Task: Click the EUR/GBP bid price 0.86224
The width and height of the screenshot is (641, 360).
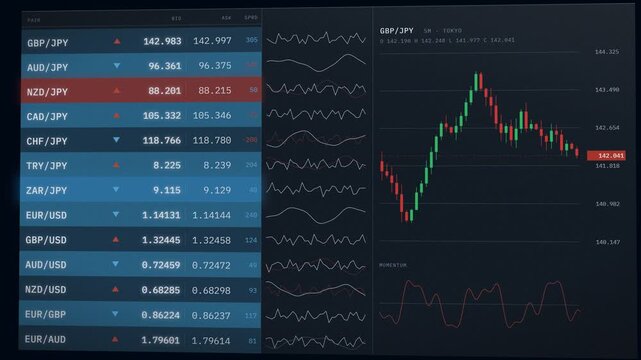Action: tap(161, 315)
